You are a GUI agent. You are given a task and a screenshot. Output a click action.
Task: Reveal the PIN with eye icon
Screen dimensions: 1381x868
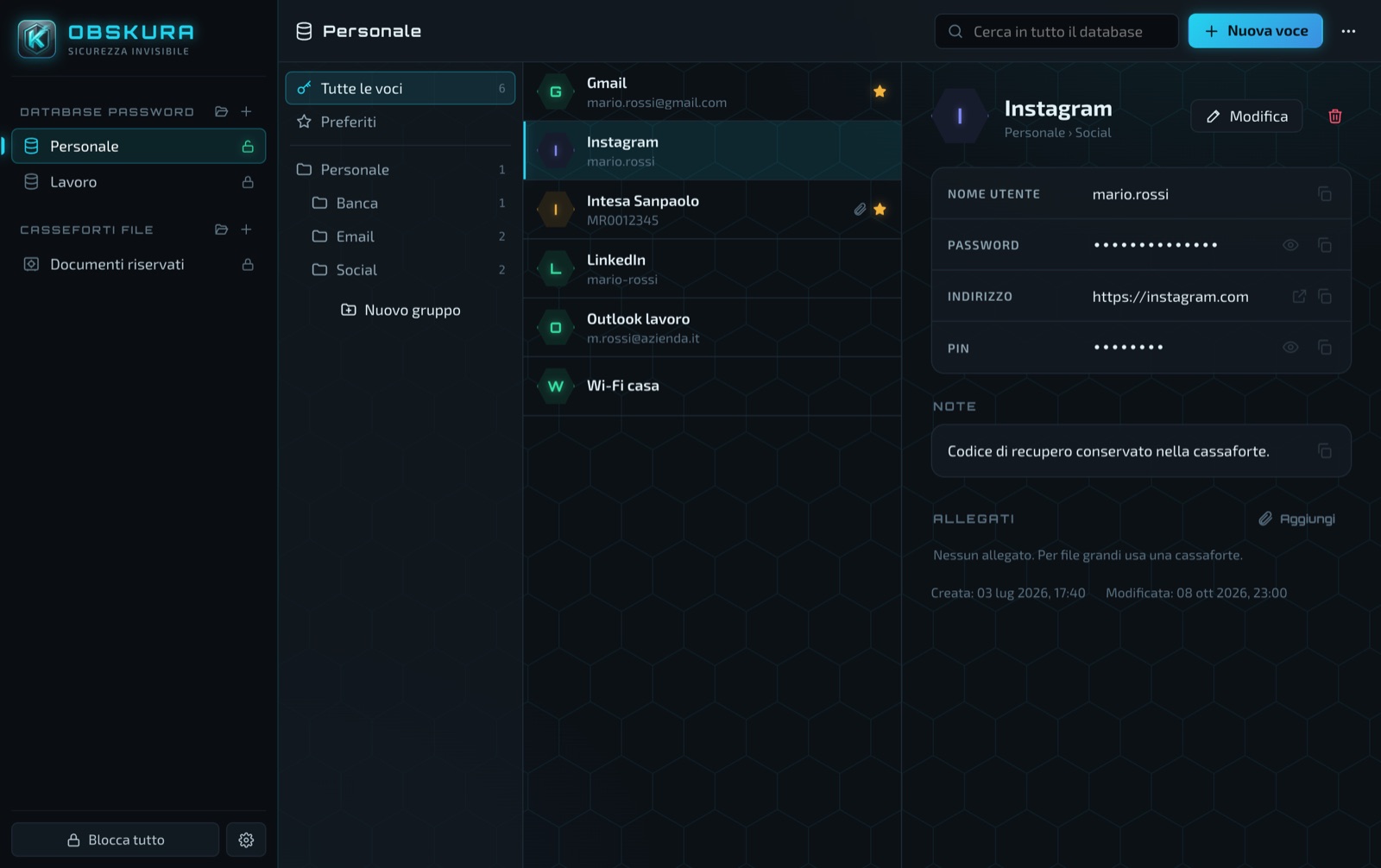(x=1290, y=348)
